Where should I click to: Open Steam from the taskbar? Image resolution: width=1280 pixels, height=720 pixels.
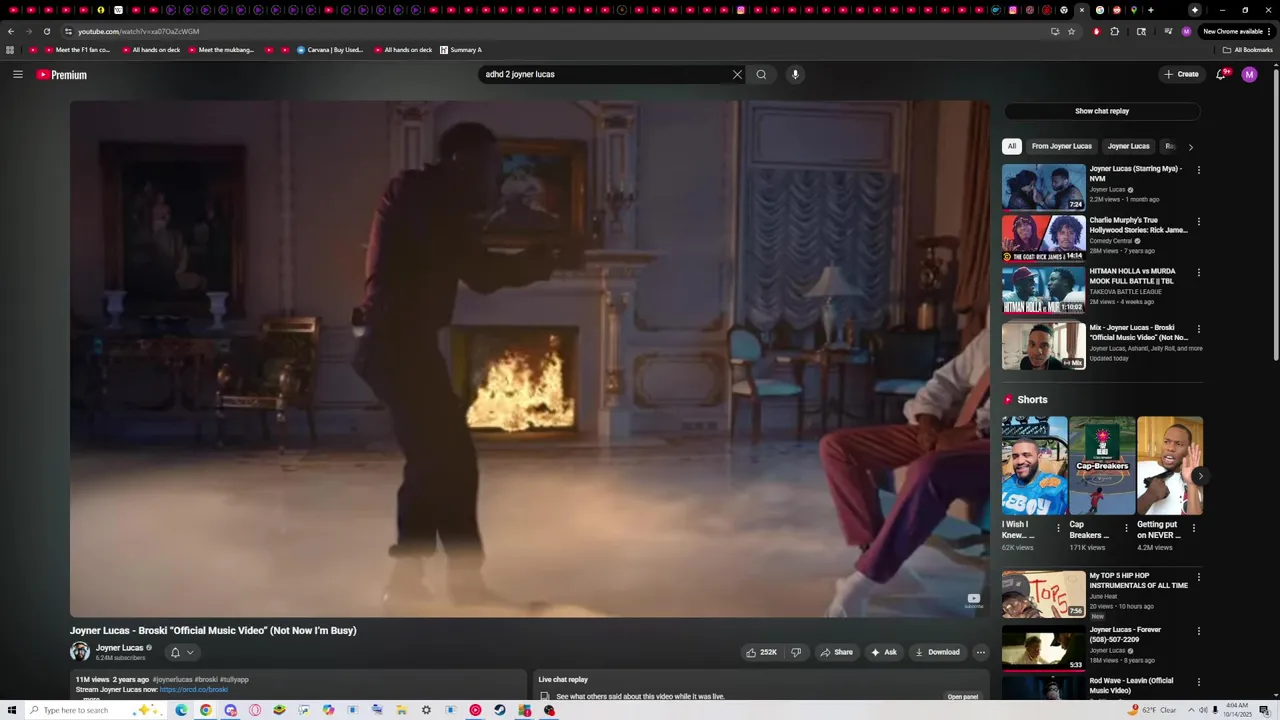tap(500, 710)
